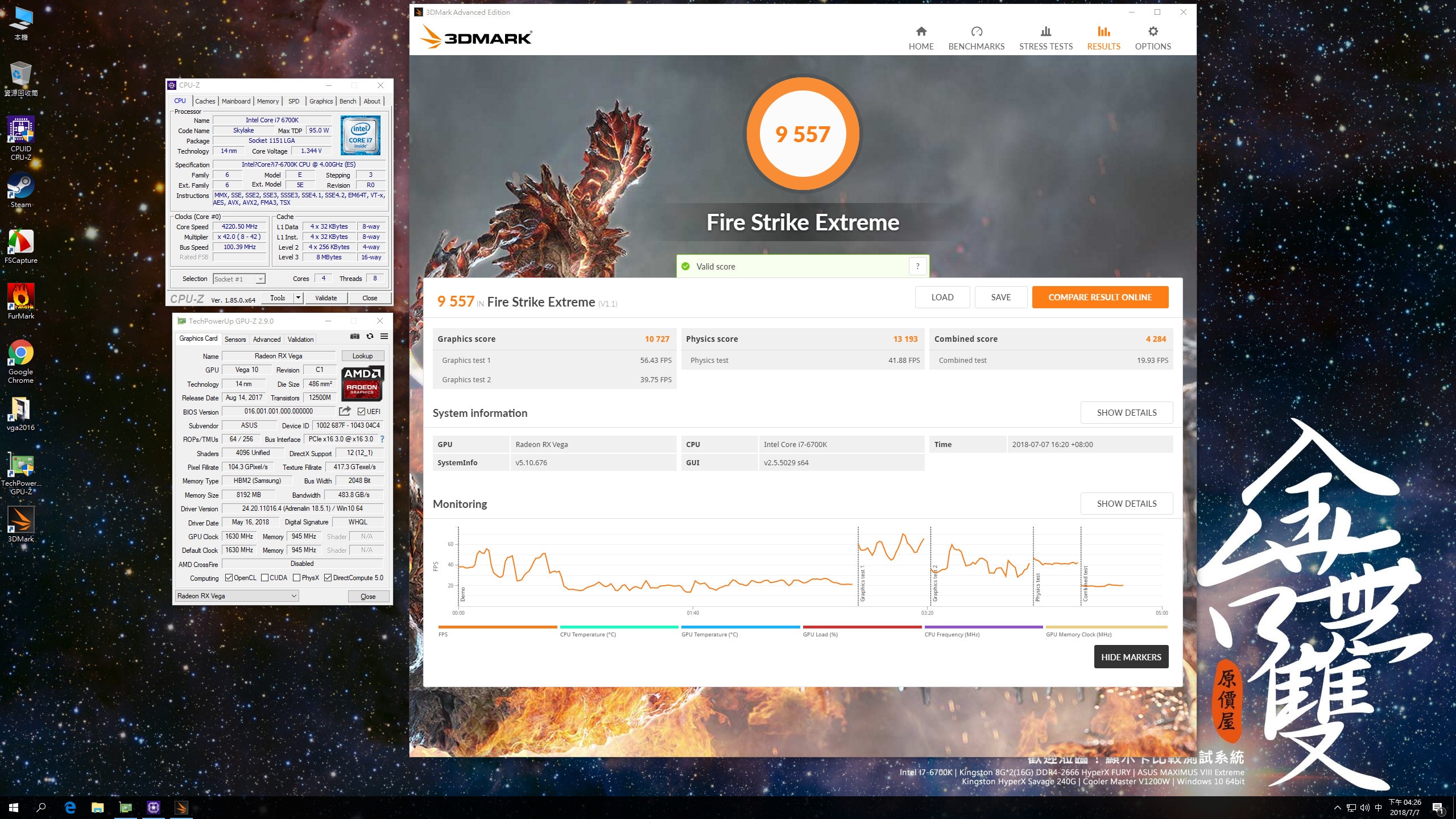The width and height of the screenshot is (1456, 819).
Task: Open the OPTIONS gear in 3DMark
Action: pos(1153,38)
